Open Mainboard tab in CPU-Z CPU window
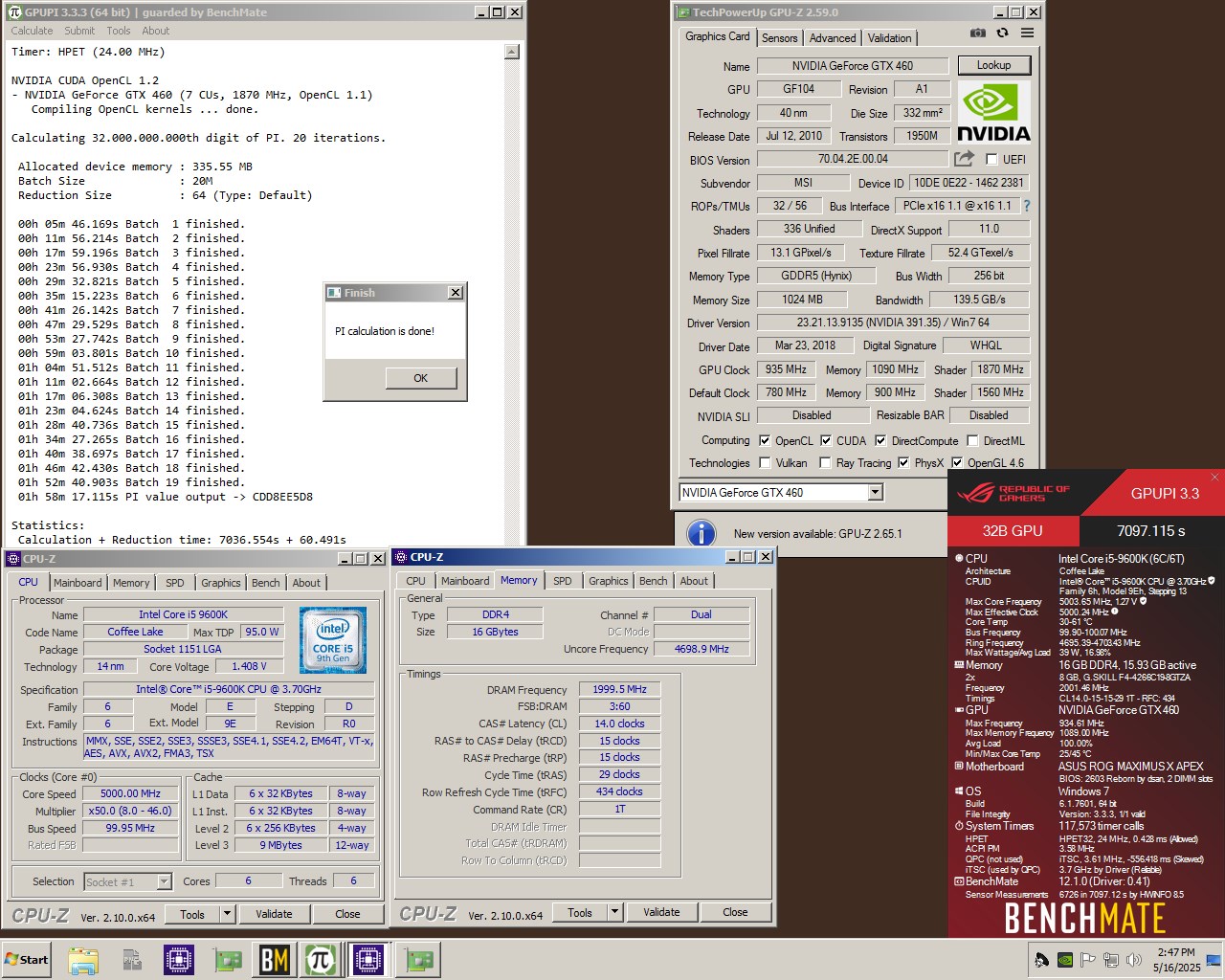The height and width of the screenshot is (980, 1225). (x=78, y=582)
